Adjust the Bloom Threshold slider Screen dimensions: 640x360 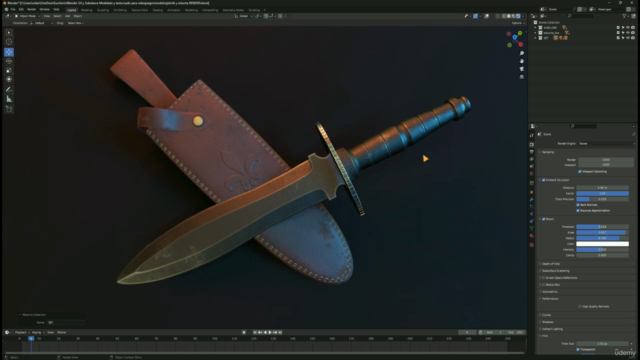[x=602, y=227]
